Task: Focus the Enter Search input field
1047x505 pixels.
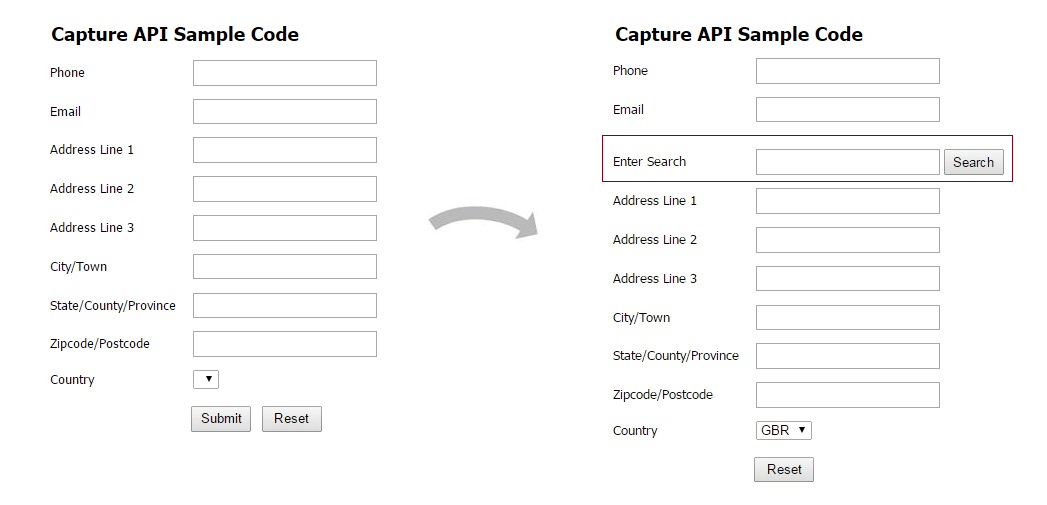Action: pos(847,162)
